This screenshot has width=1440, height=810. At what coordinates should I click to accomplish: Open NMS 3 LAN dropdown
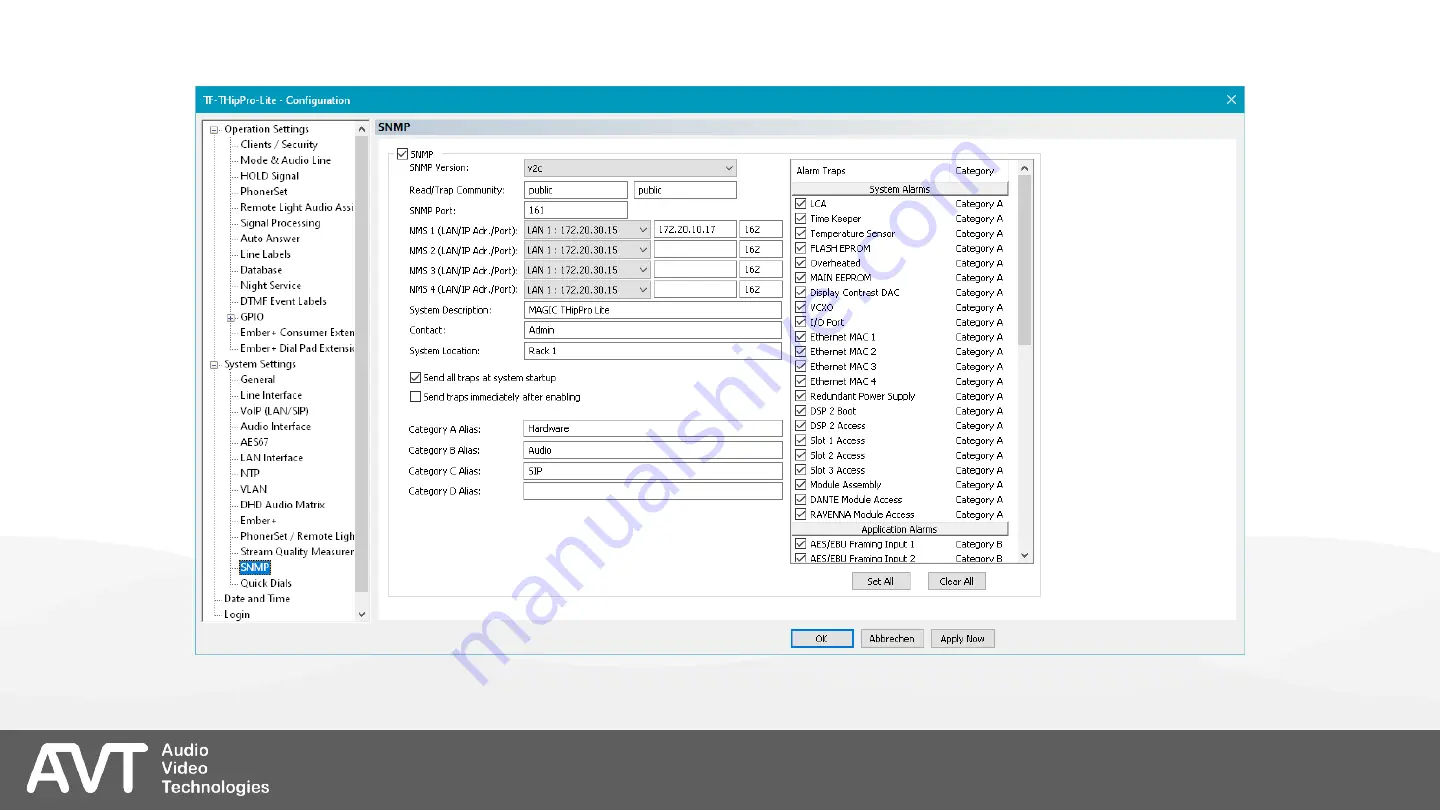point(587,270)
